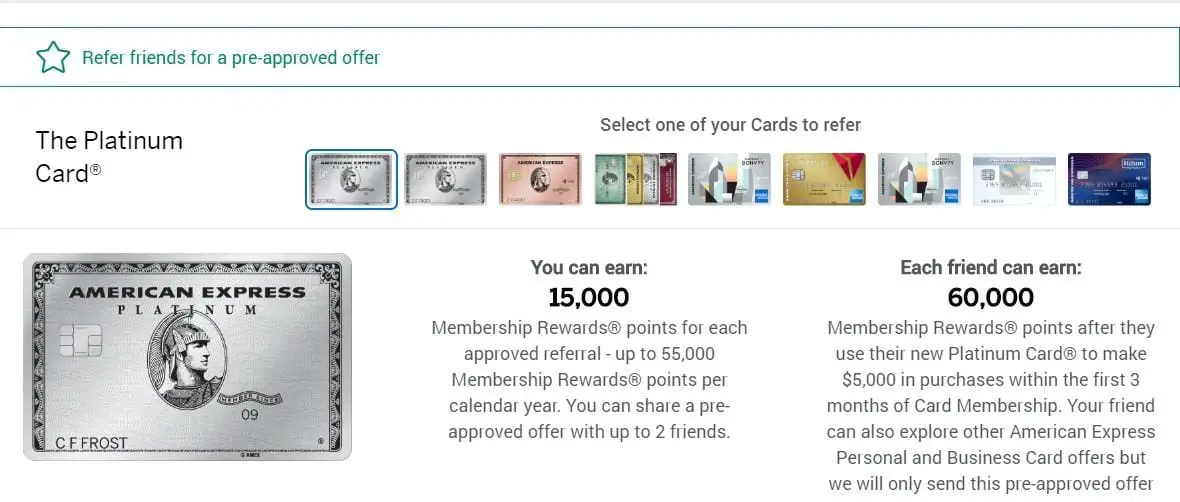Pick the light blue-white card thumbnail
1180x502 pixels.
pos(1014,179)
